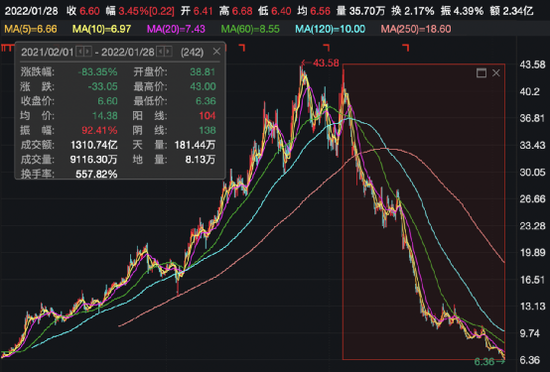Click the 换 2.17% turnover value
This screenshot has width=550, height=372.
tap(413, 11)
